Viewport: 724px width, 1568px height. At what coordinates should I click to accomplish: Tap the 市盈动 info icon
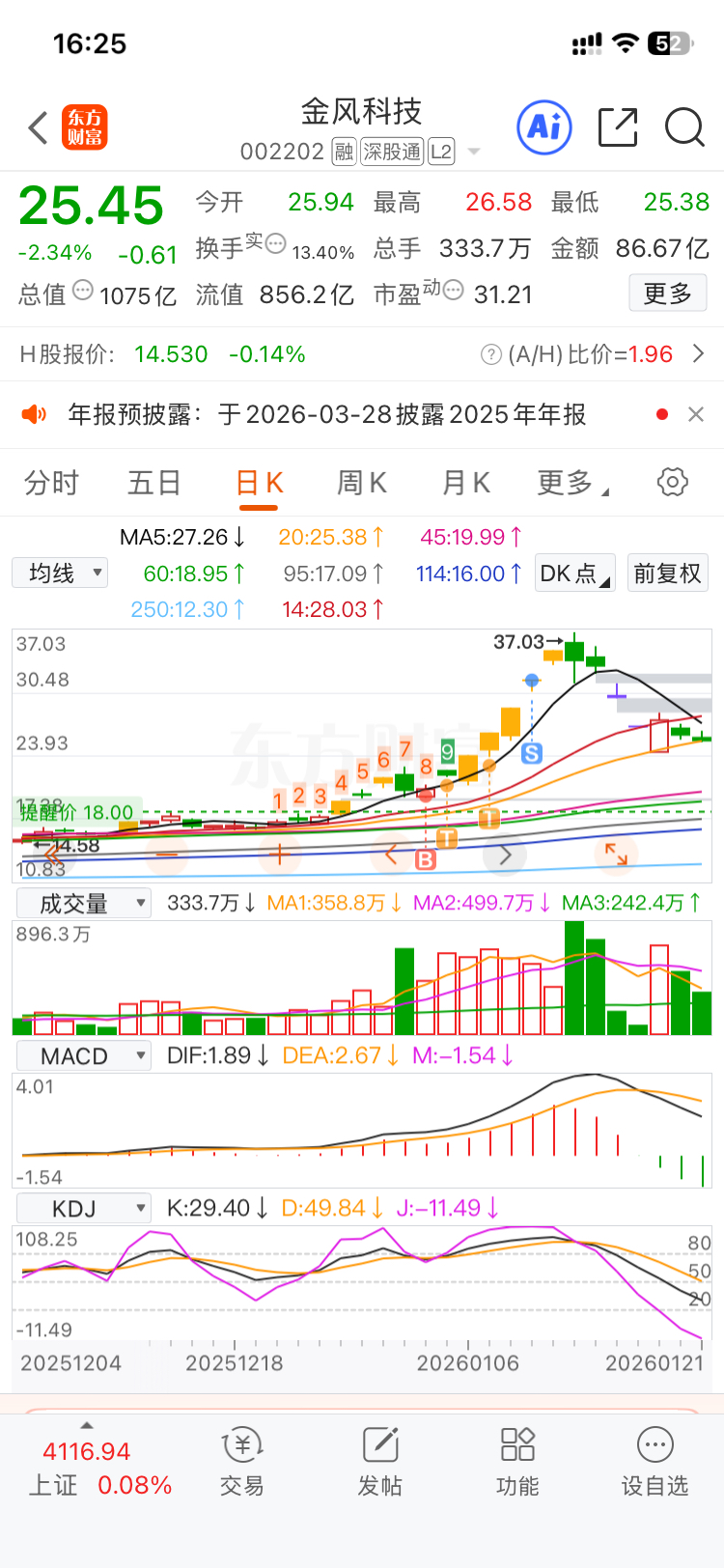(x=453, y=290)
